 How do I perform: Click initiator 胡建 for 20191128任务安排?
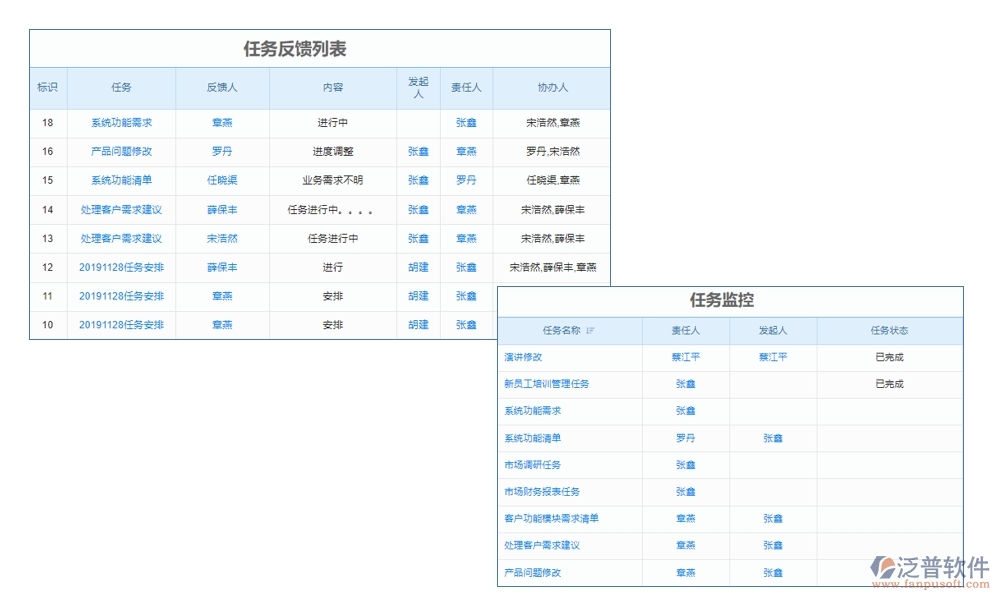[417, 267]
